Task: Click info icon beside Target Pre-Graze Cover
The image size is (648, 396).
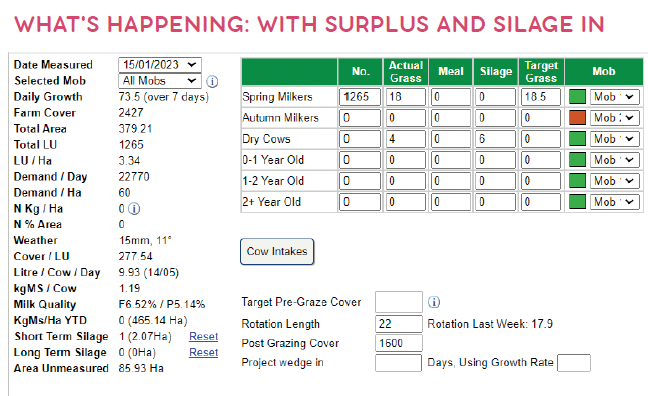Action: point(434,302)
